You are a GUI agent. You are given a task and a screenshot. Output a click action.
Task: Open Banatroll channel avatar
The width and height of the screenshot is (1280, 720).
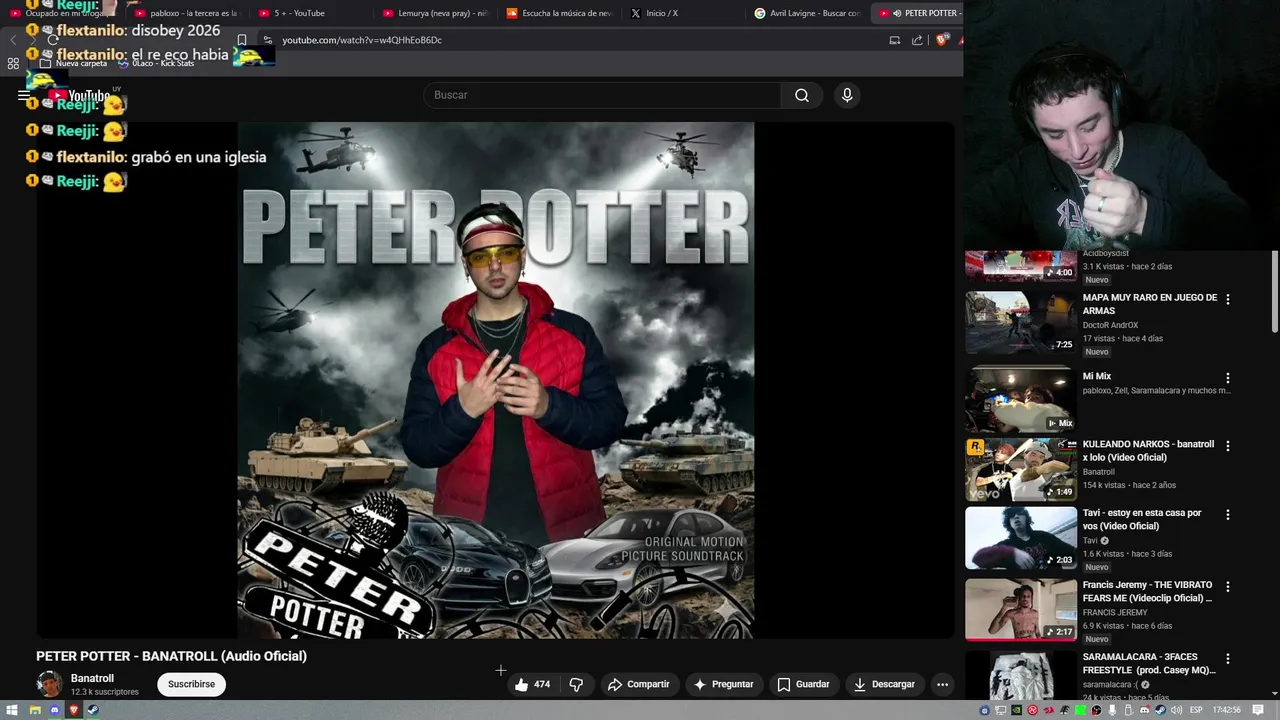[49, 684]
